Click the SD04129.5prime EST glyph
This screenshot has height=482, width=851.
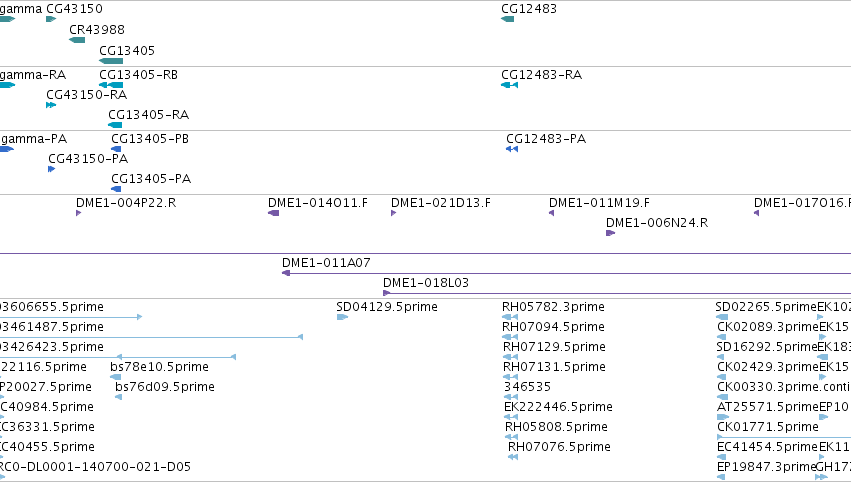coord(342,317)
